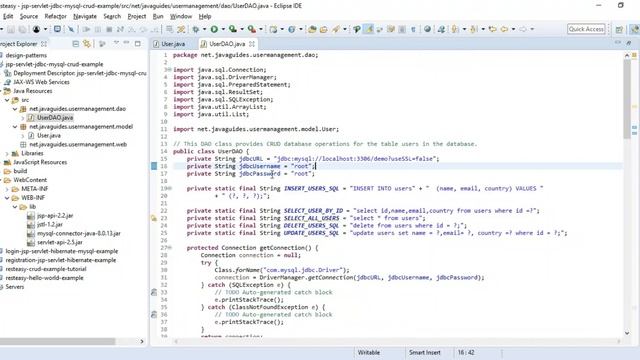Toggle Mark Occurrences highlighter
The height and width of the screenshot is (360, 640).
tap(369, 29)
